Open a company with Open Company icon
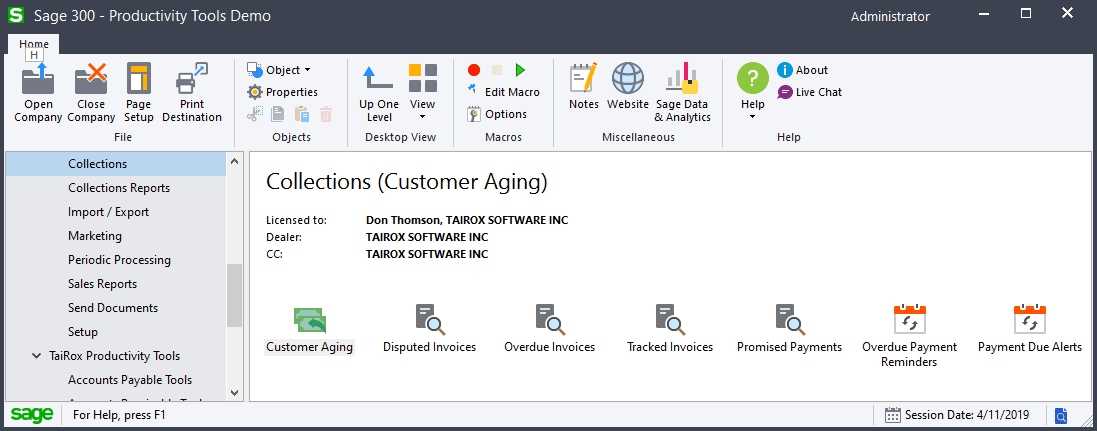 (x=38, y=92)
